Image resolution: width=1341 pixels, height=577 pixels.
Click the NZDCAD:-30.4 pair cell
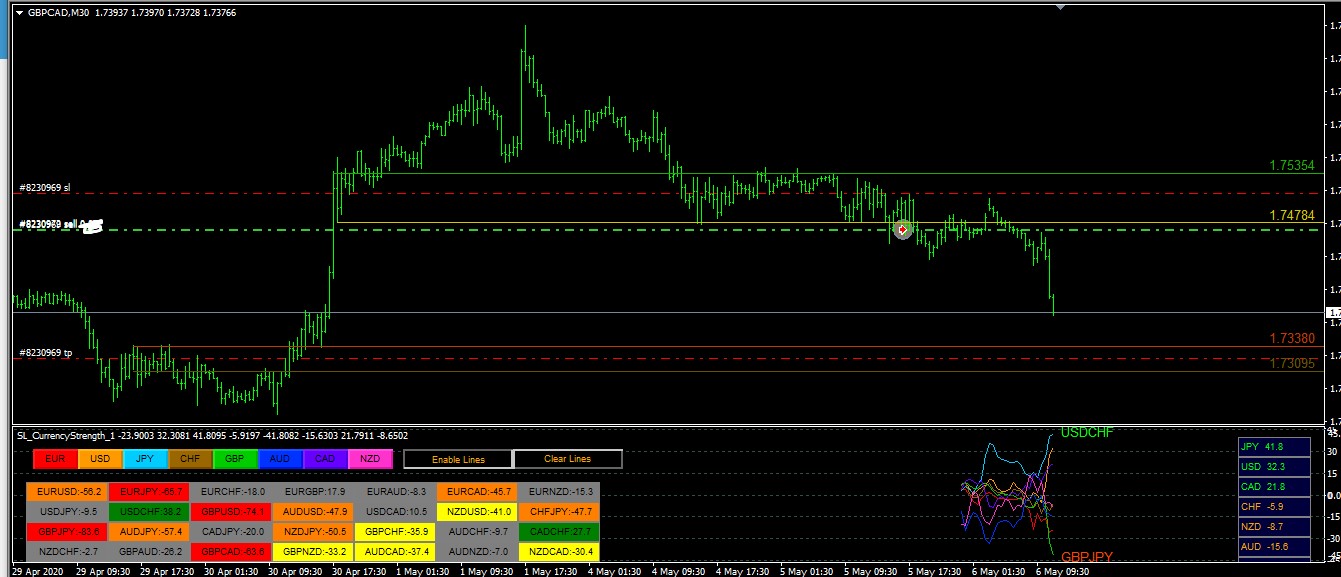558,552
